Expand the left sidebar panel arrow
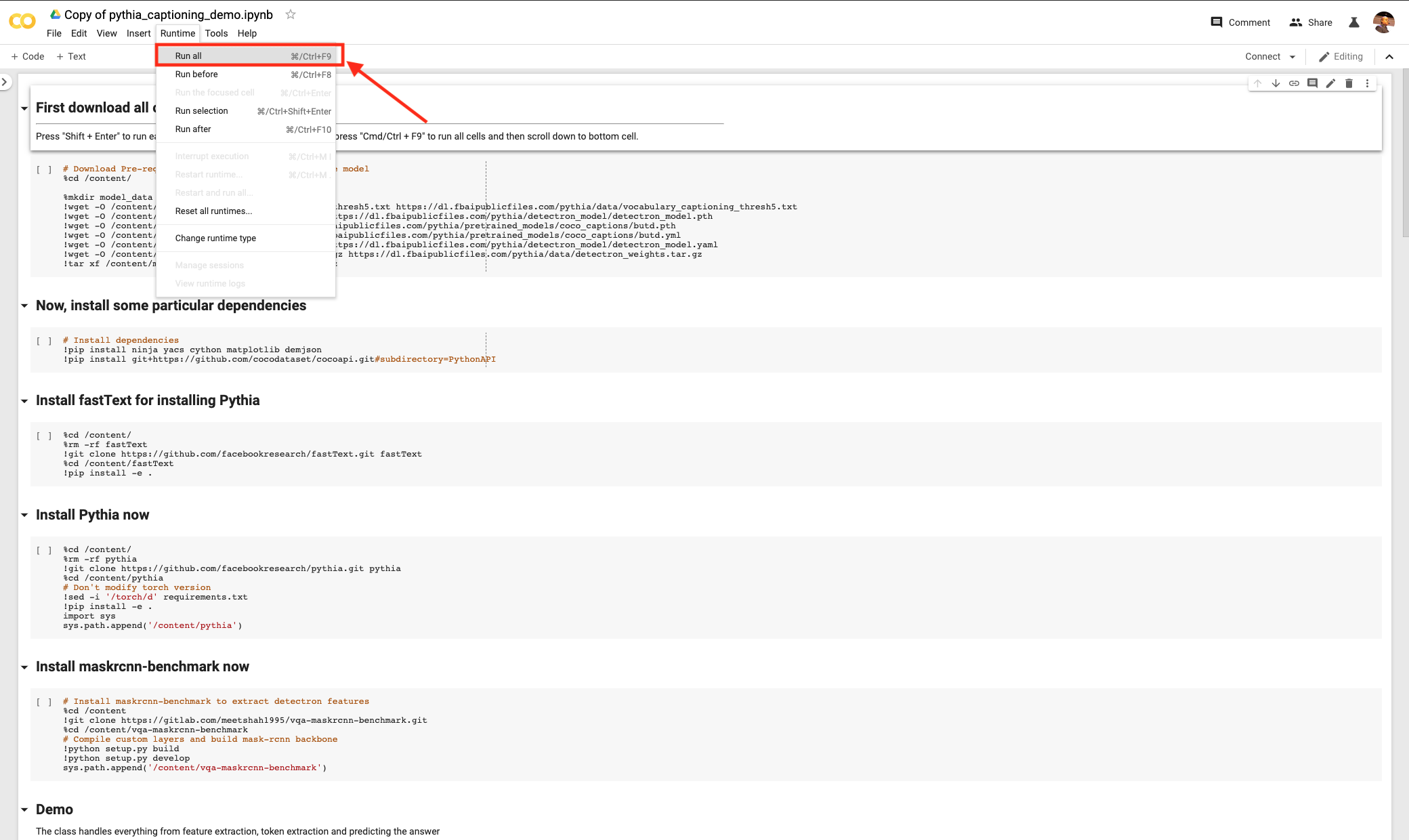Image resolution: width=1409 pixels, height=840 pixels. click(5, 82)
